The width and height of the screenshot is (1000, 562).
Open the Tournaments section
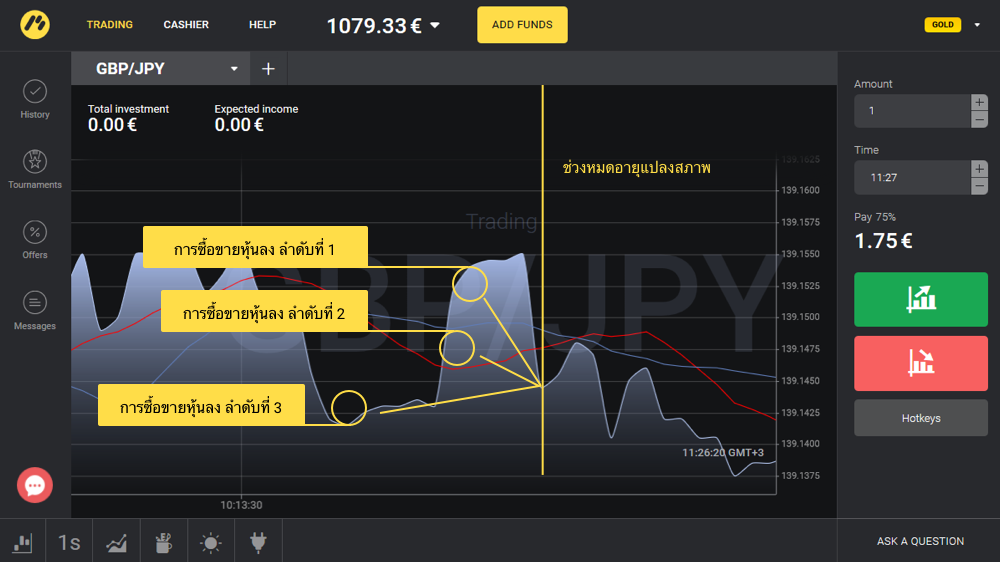pyautogui.click(x=34, y=168)
